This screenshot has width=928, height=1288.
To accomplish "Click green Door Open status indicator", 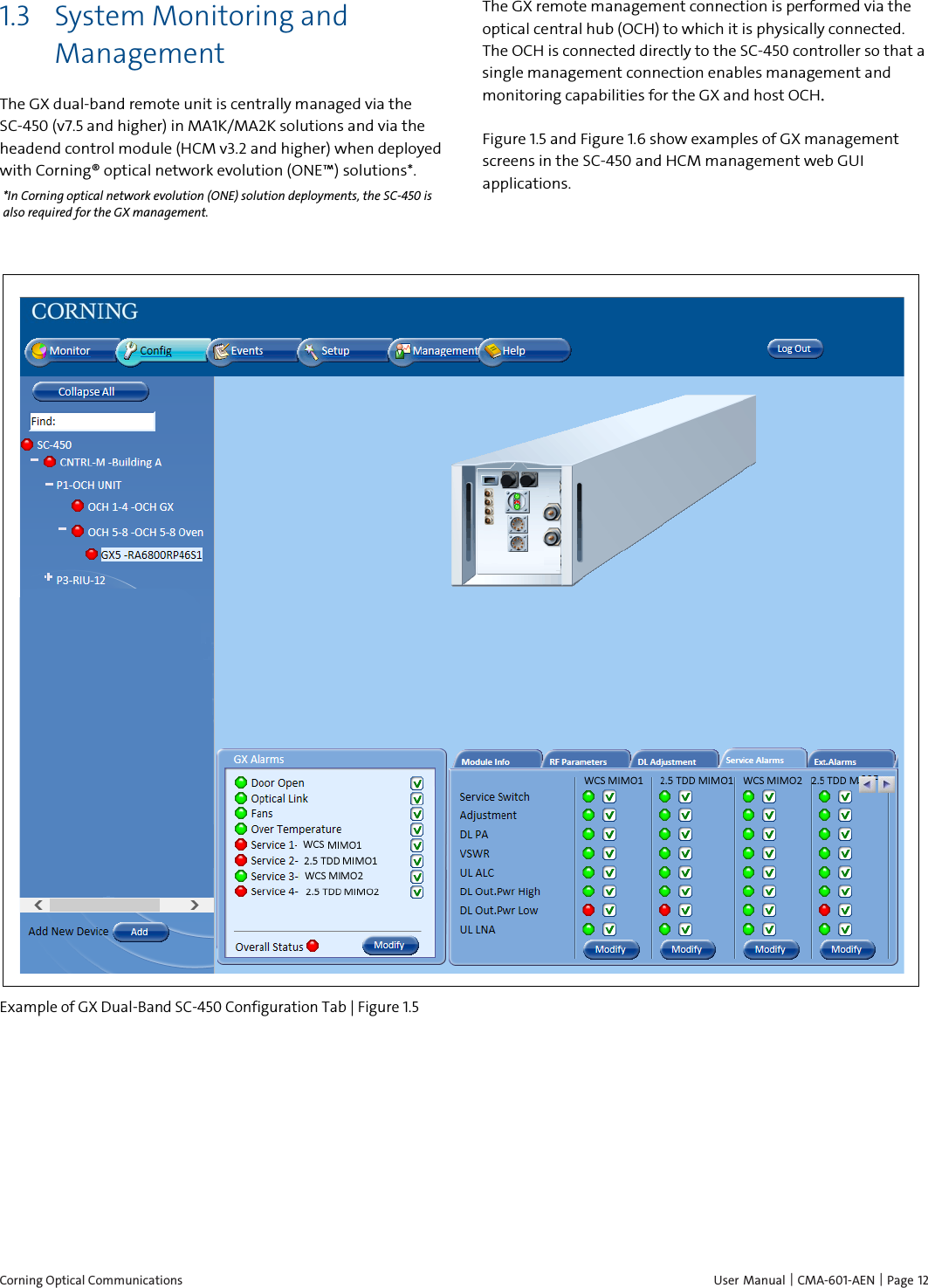I will click(x=241, y=782).
